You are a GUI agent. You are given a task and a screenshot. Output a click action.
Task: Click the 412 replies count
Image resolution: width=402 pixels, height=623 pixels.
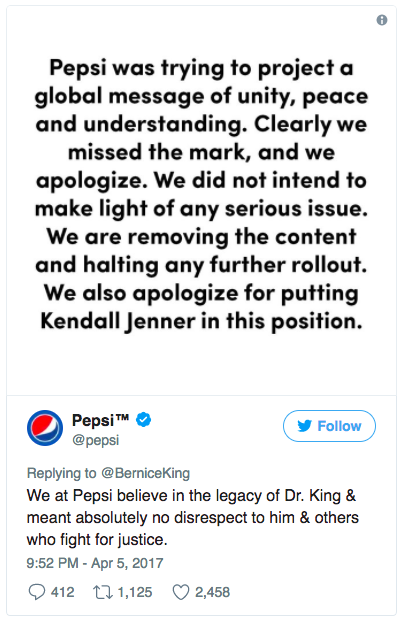(62, 592)
